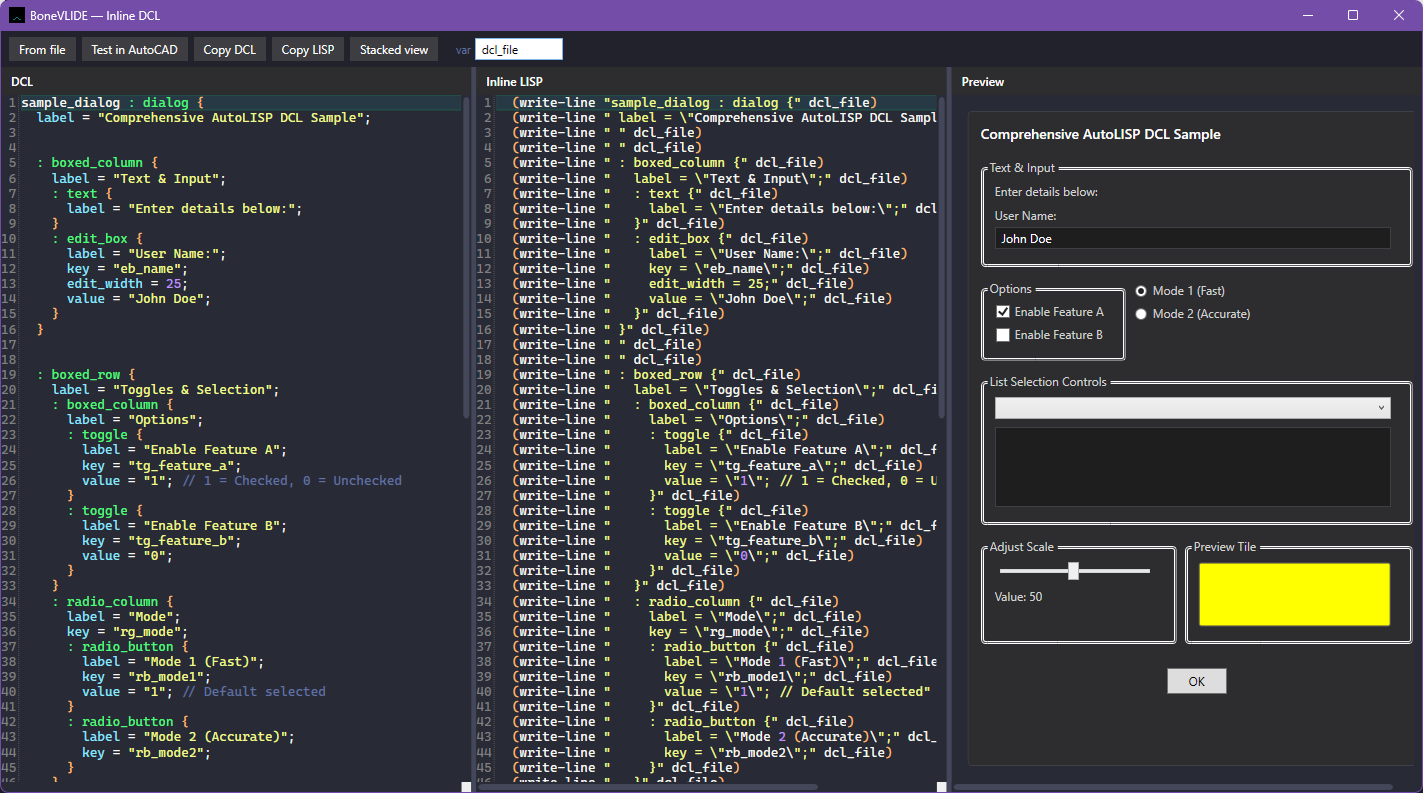Select Mode 2 (Accurate) radio button
1423x793 pixels.
point(1141,314)
